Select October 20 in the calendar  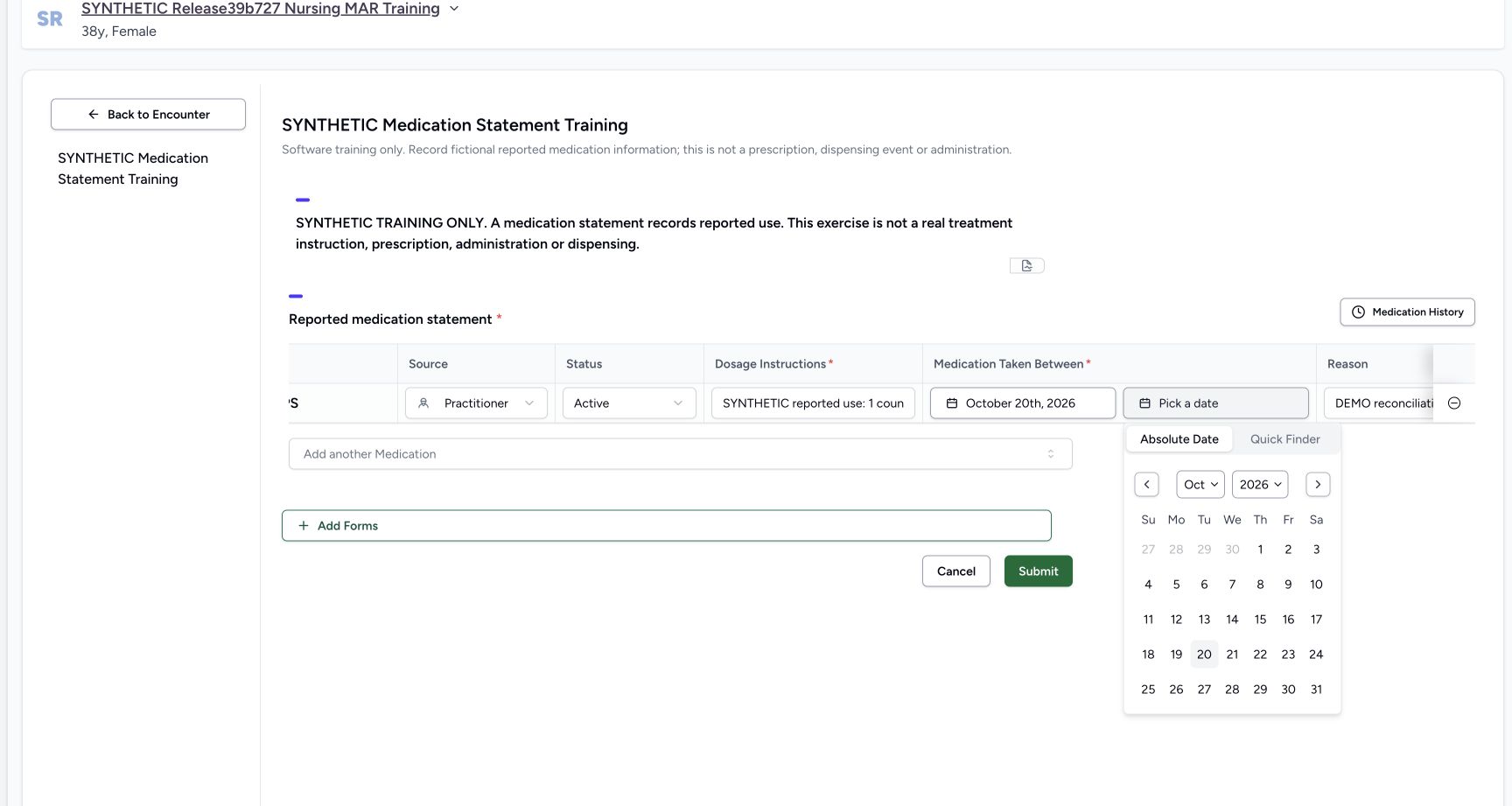[1204, 655]
